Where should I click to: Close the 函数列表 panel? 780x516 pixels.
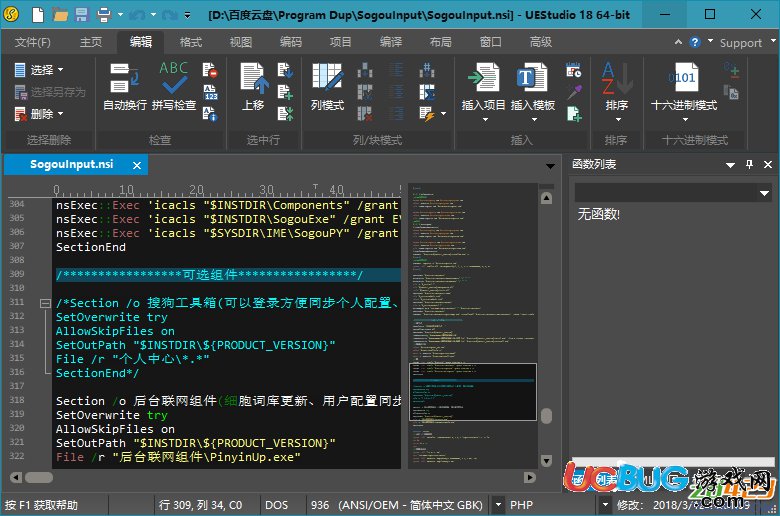pyautogui.click(x=768, y=164)
